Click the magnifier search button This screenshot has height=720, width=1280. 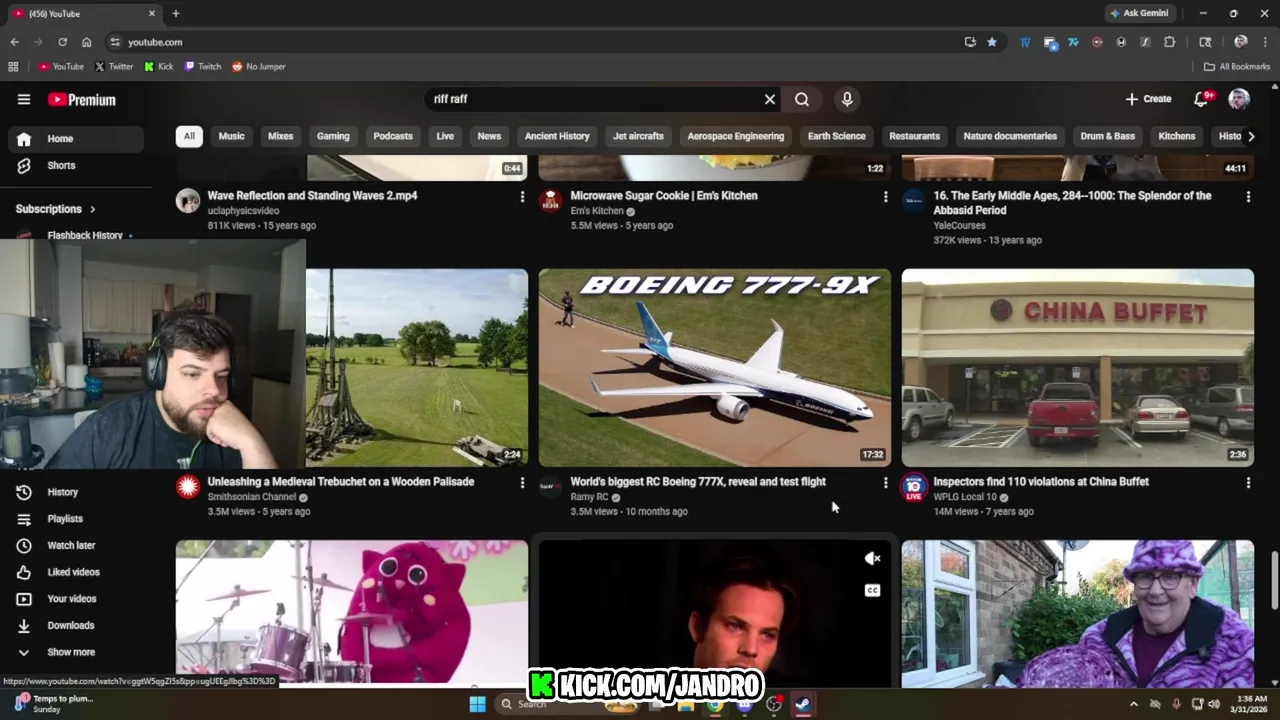click(802, 99)
